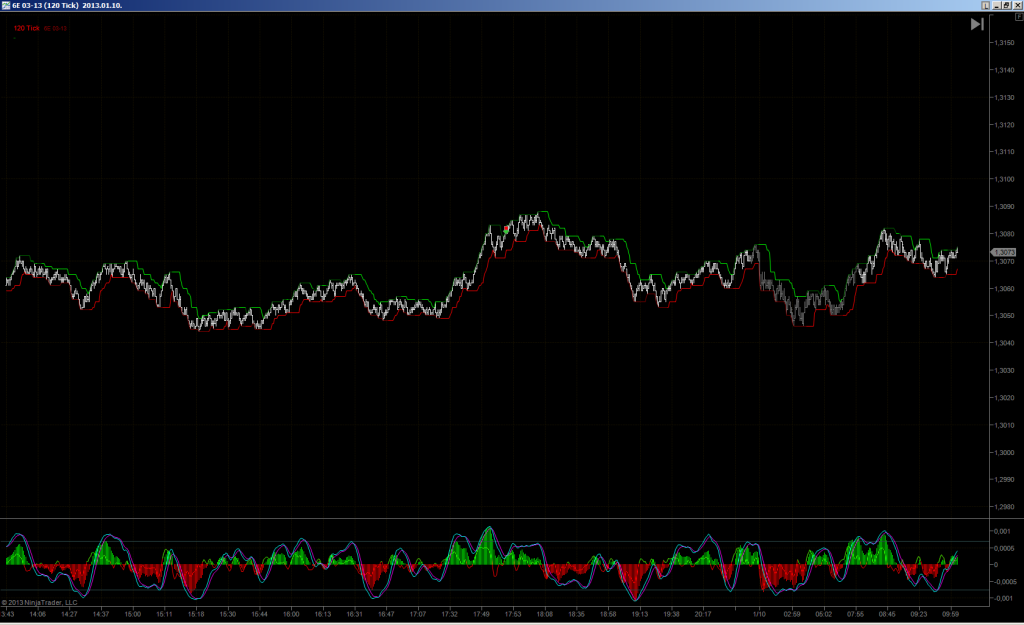Click the red trade marker on the chart
The width and height of the screenshot is (1024, 625).
coord(506,229)
